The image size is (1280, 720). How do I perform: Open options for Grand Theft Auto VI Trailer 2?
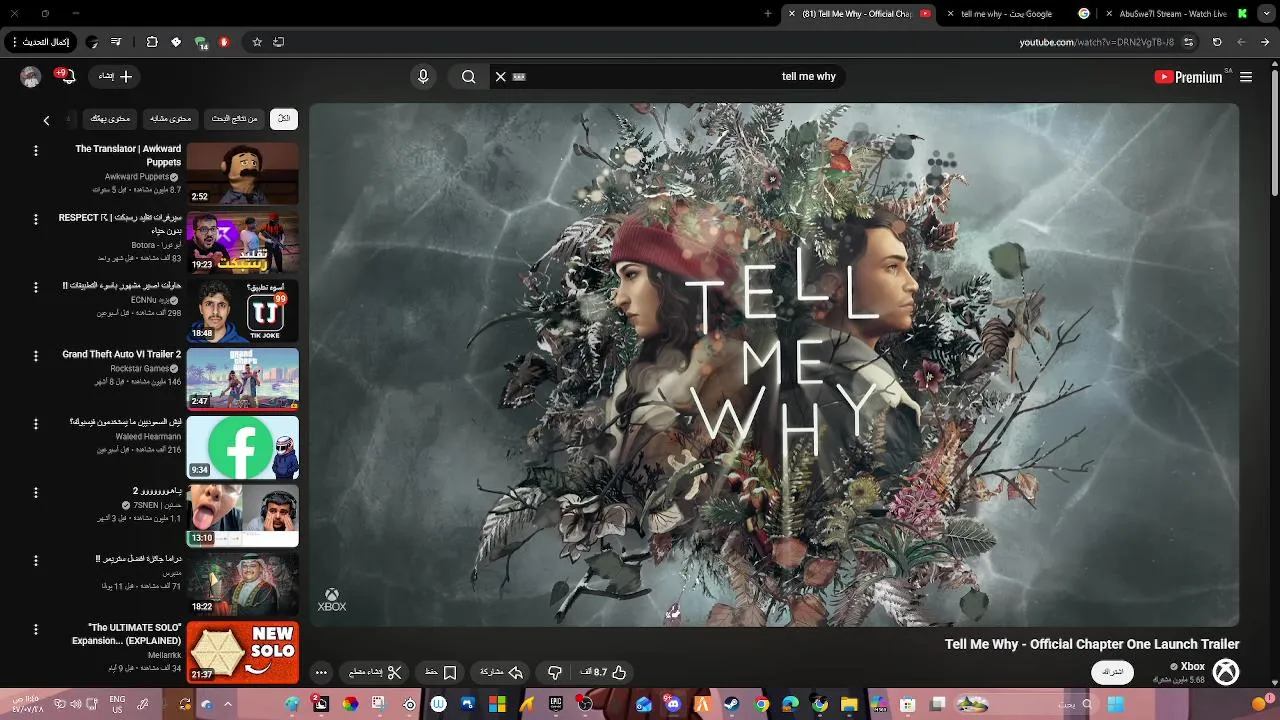36,356
